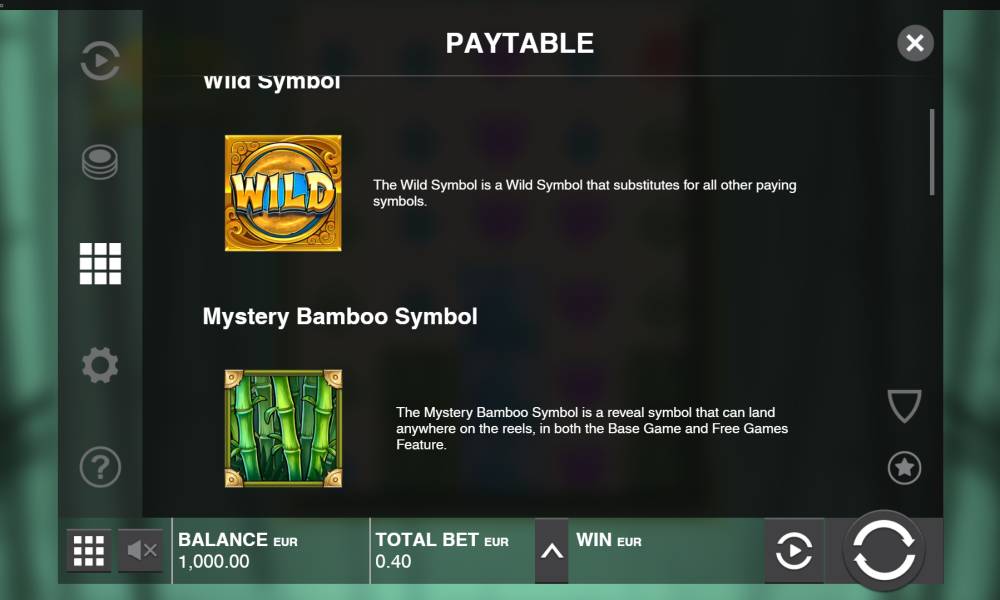Click the Mystery Bamboo Symbol heading
Image resolution: width=1000 pixels, height=600 pixels.
pos(340,317)
